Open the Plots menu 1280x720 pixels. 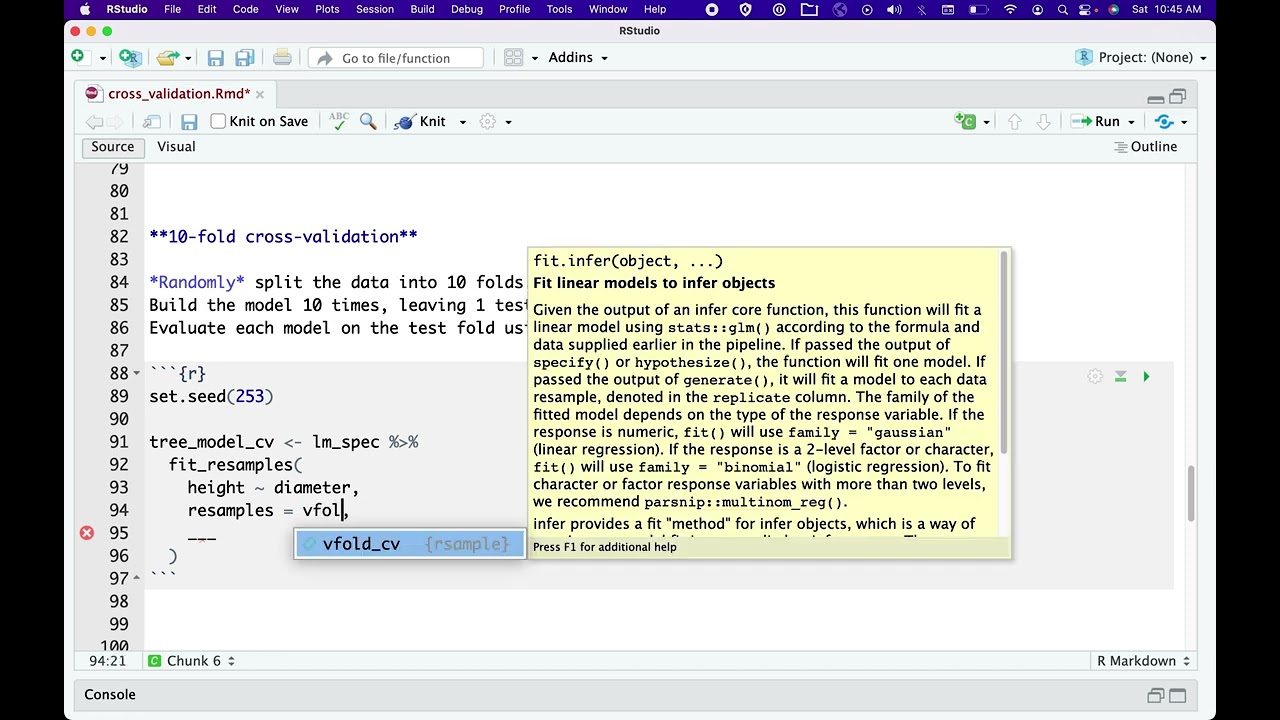(327, 9)
